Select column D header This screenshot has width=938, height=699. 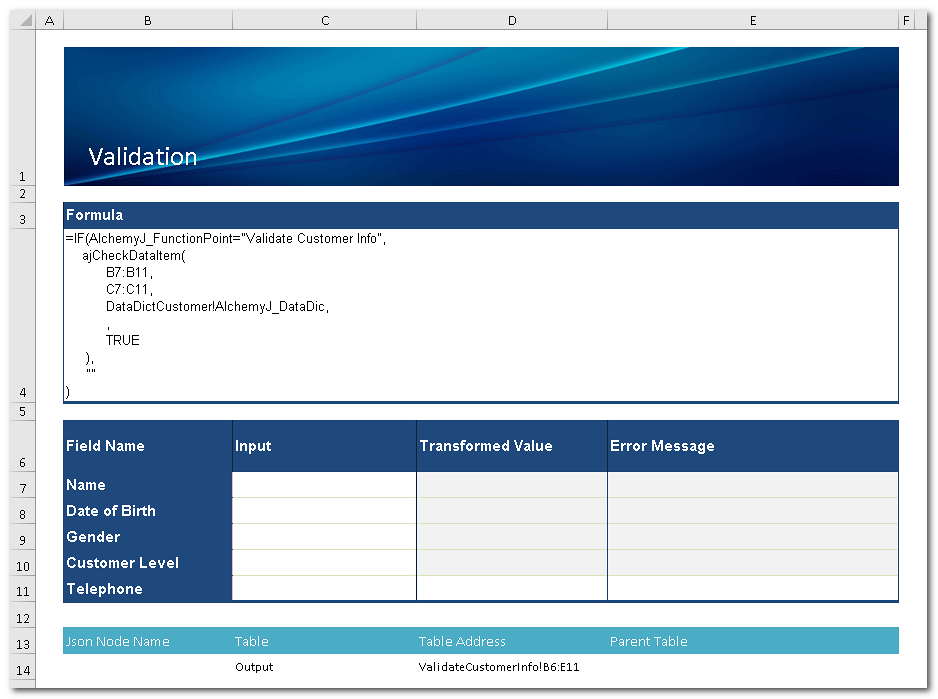coord(512,20)
